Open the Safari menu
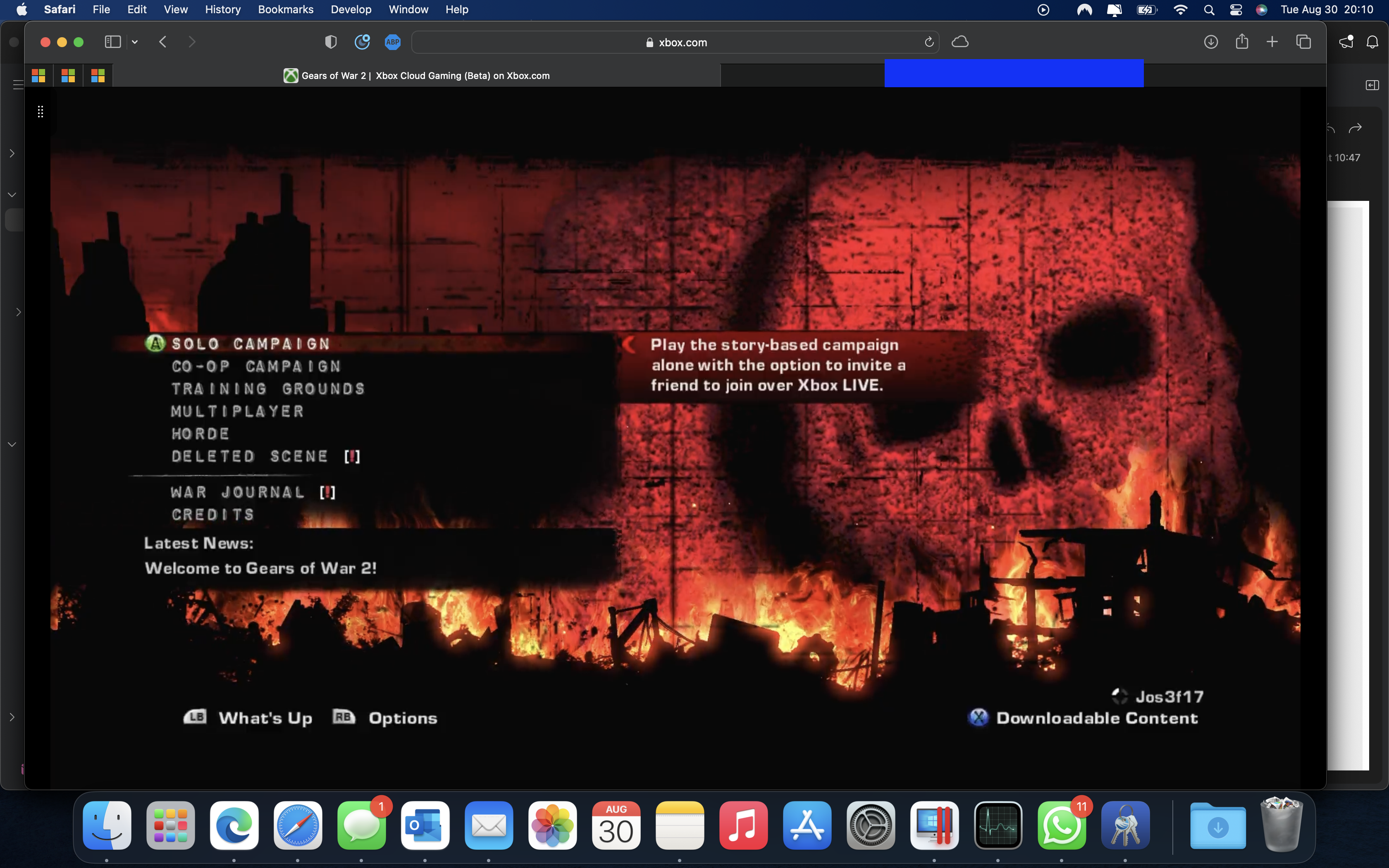Screen dimensions: 1389x868 click(60, 9)
